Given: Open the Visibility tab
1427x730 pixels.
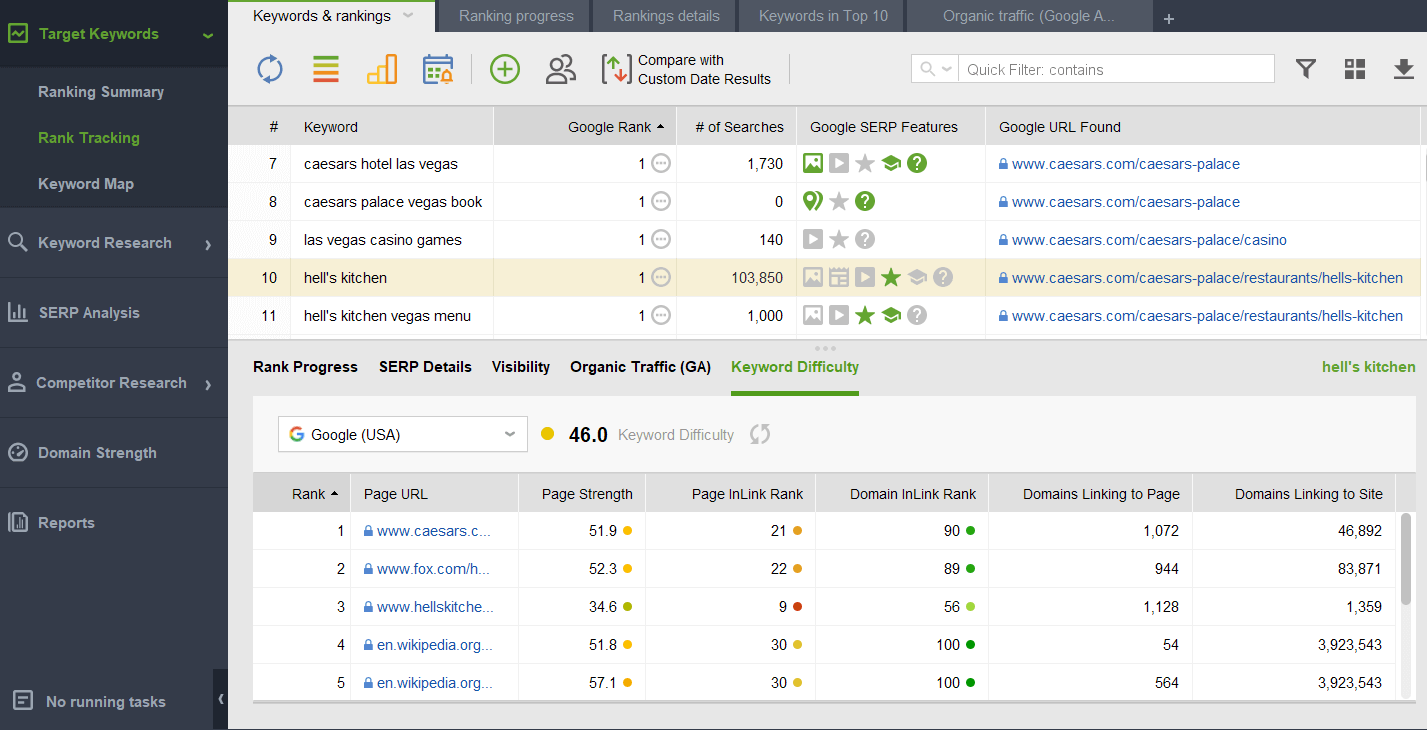Looking at the screenshot, I should (521, 367).
